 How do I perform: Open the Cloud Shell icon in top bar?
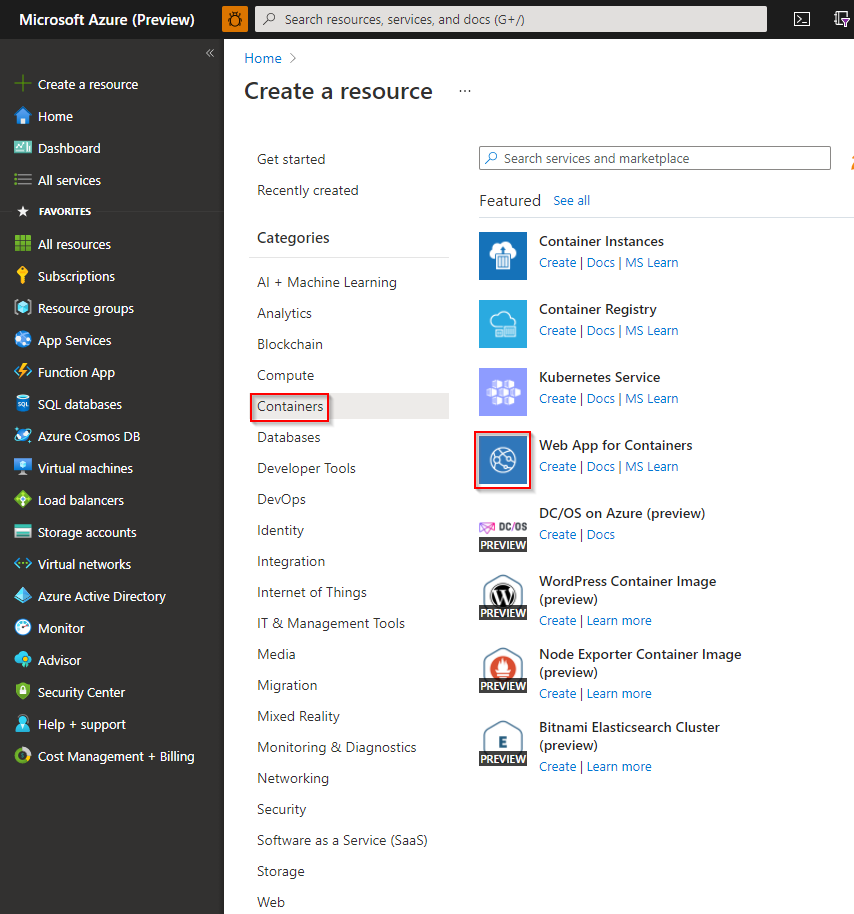click(801, 18)
